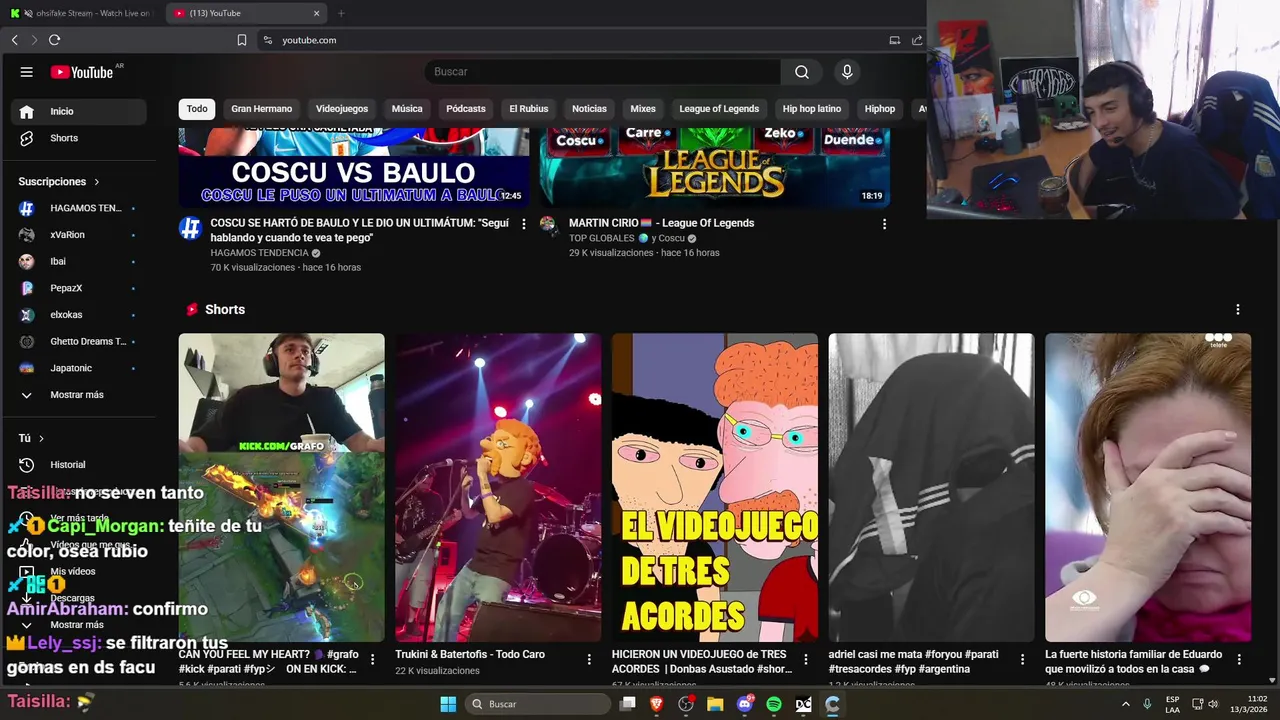Open options for La fuerte historia short
This screenshot has width=1280, height=720.
coord(1239,659)
